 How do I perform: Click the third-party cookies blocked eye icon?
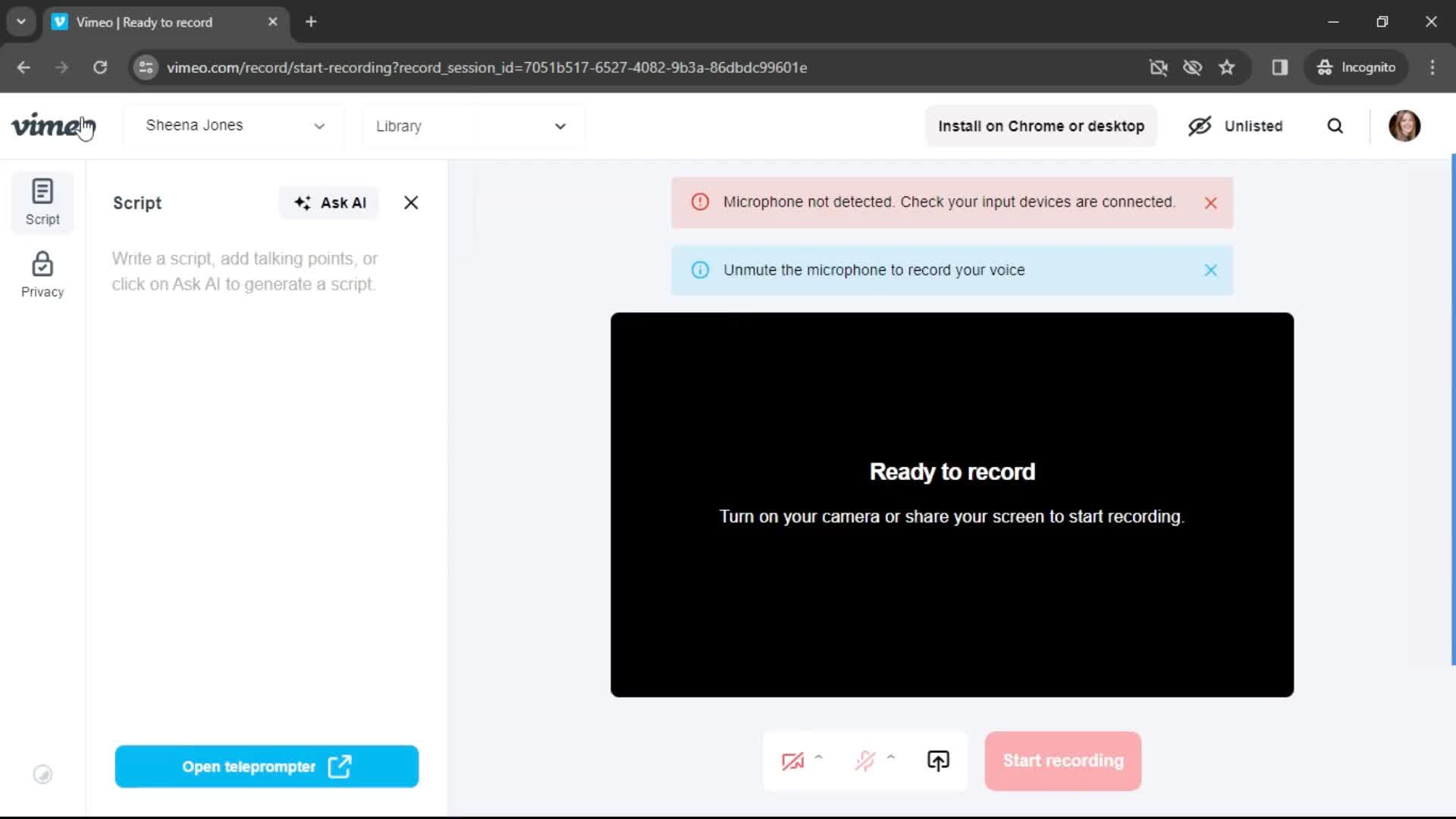(1192, 67)
